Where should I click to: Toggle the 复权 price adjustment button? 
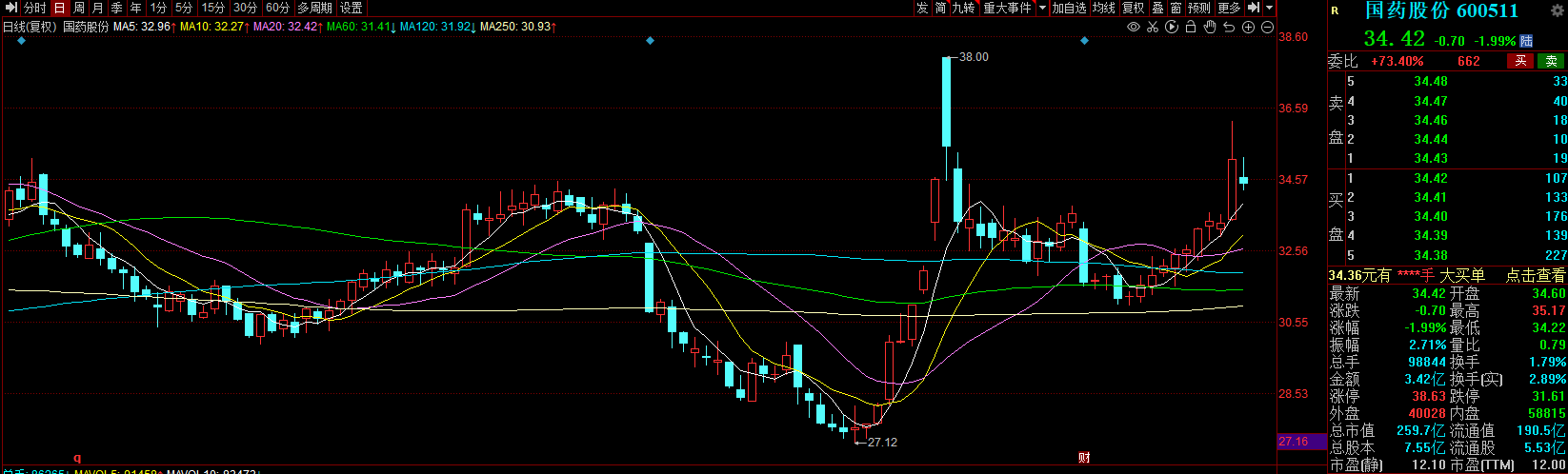click(x=1133, y=8)
